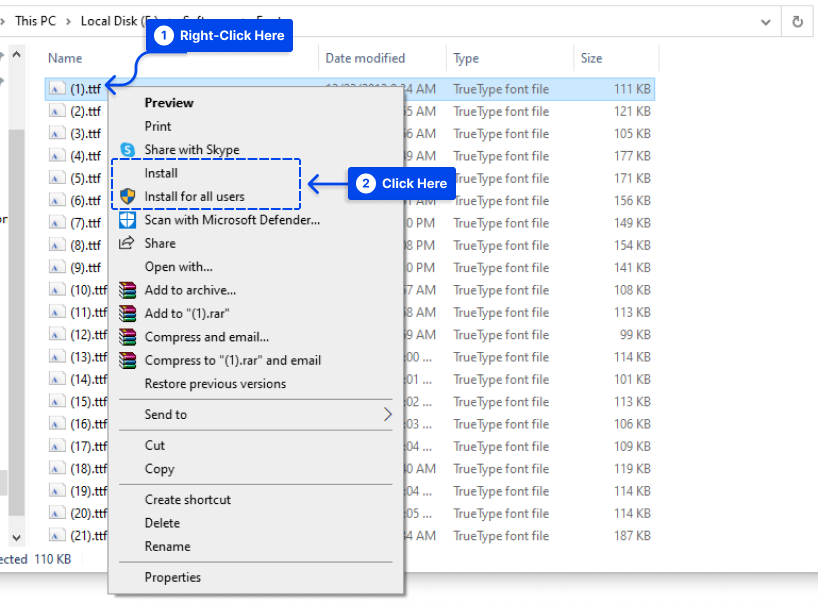Choose Scan with Microsoft Defender
This screenshot has width=818, height=605.
[x=232, y=220]
